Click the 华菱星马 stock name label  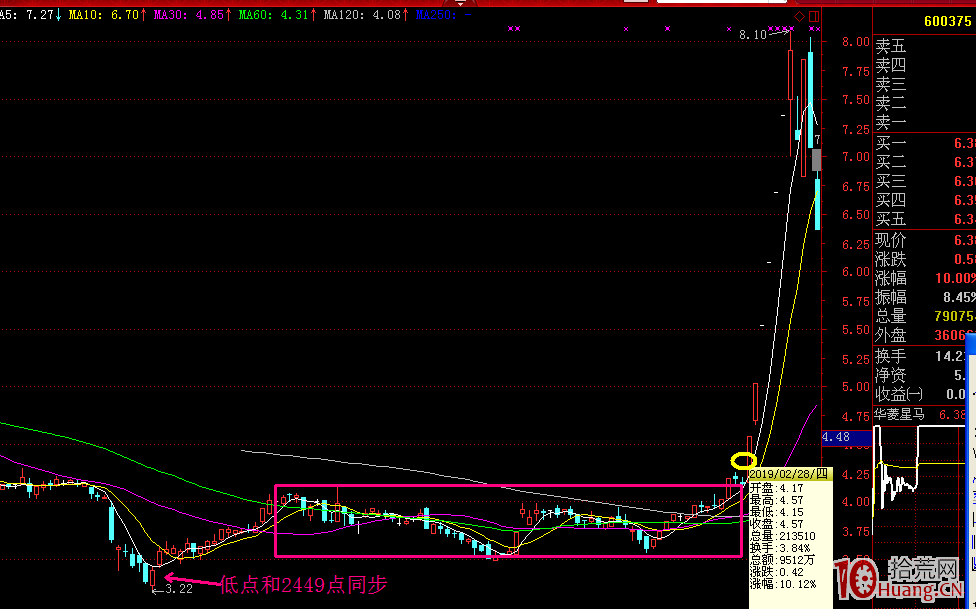tap(899, 415)
